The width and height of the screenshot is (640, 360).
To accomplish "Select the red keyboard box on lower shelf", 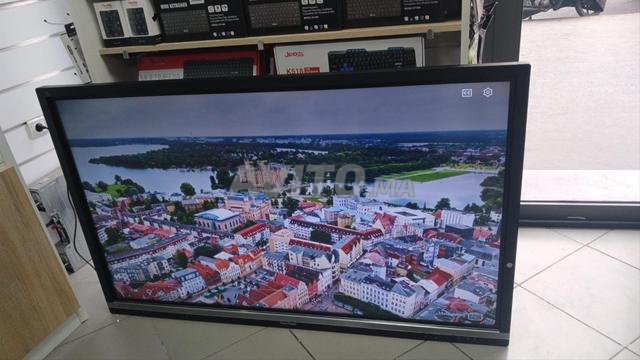I will coord(198,65).
